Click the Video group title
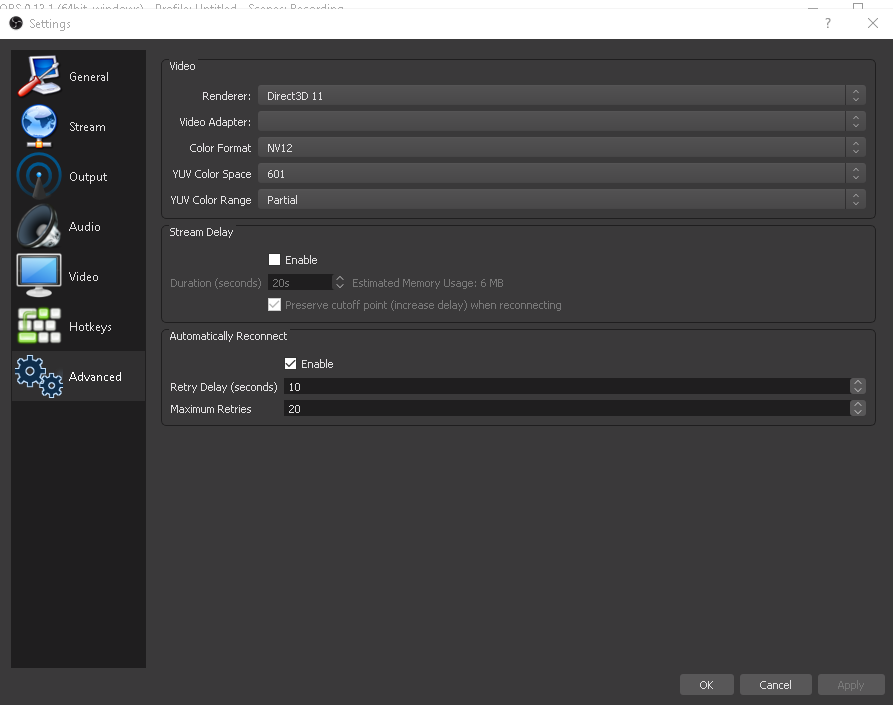This screenshot has height=705, width=893. pos(182,66)
